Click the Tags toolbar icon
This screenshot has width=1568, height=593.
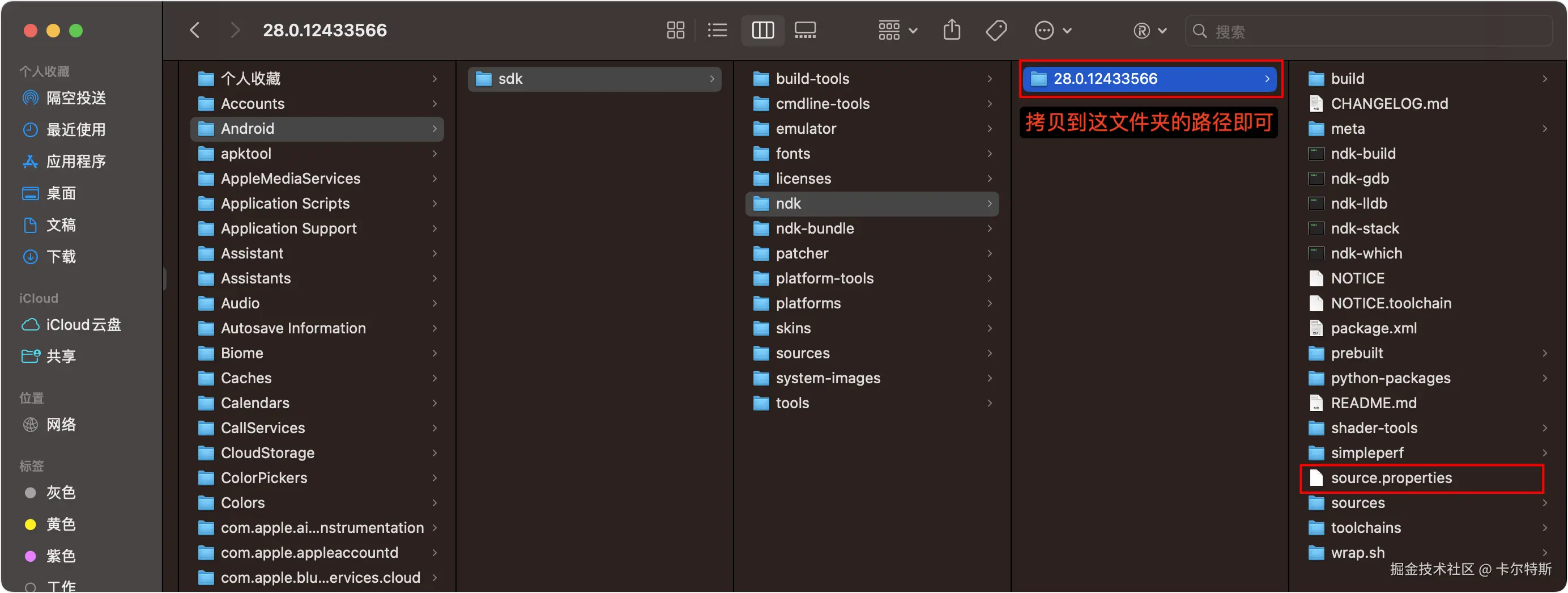(x=996, y=31)
